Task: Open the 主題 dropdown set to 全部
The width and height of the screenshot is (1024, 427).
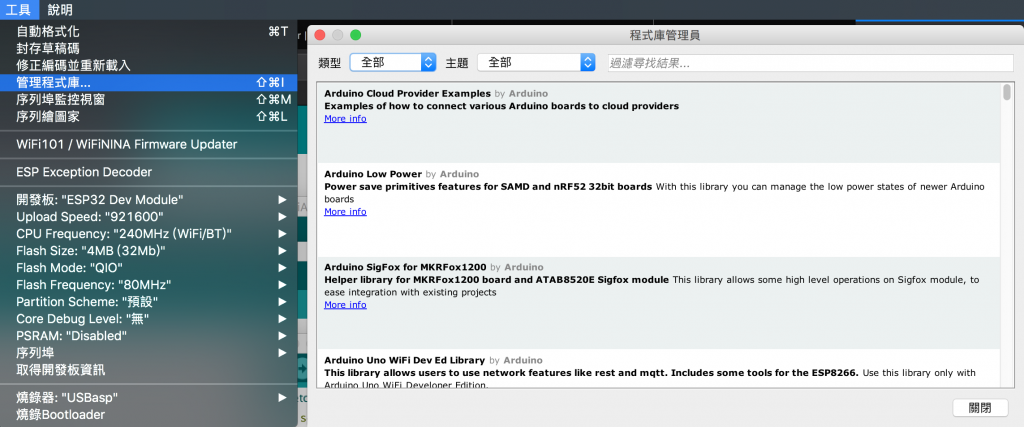Action: point(536,62)
